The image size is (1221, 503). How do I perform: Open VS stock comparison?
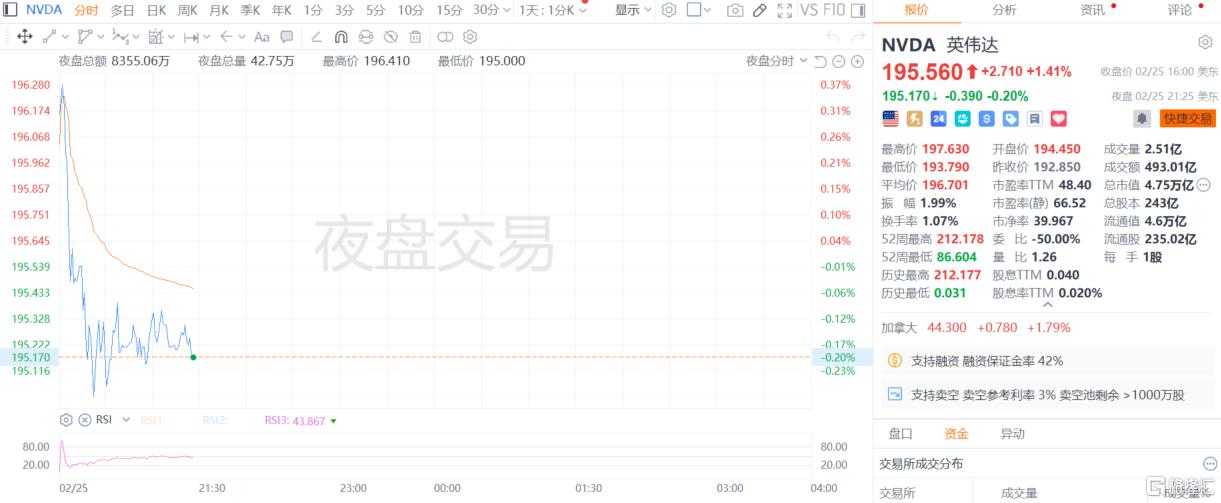click(810, 10)
